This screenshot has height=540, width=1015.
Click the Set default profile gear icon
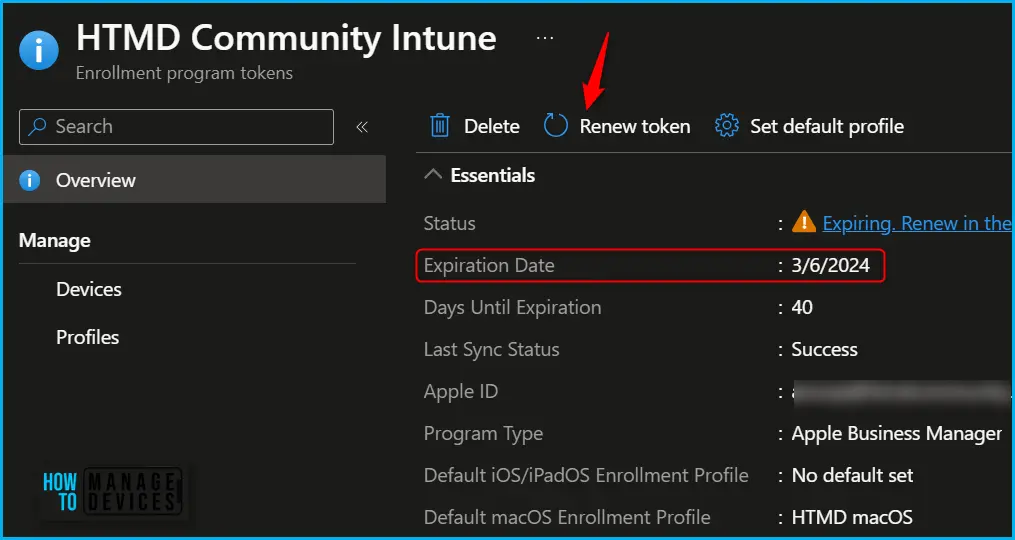pos(727,126)
